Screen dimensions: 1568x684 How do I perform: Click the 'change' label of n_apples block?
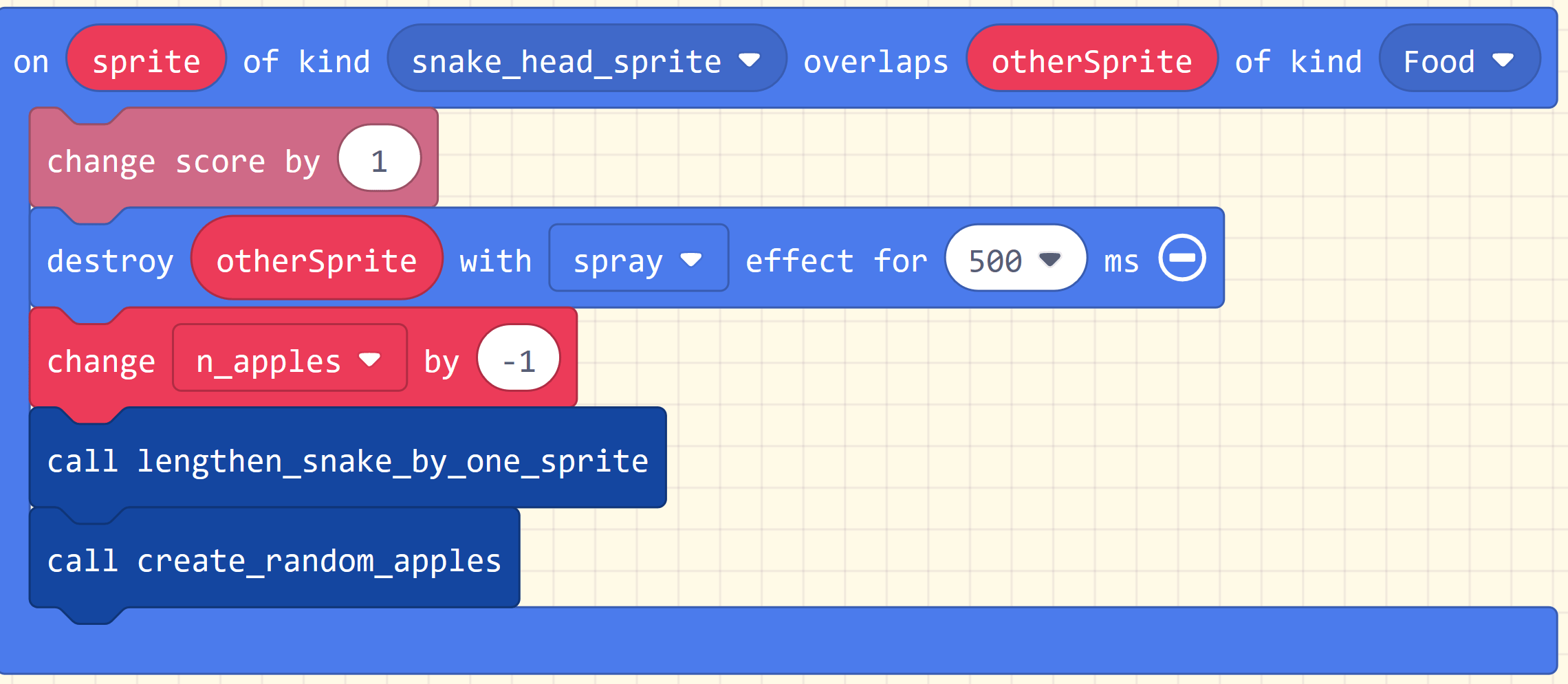pos(101,362)
